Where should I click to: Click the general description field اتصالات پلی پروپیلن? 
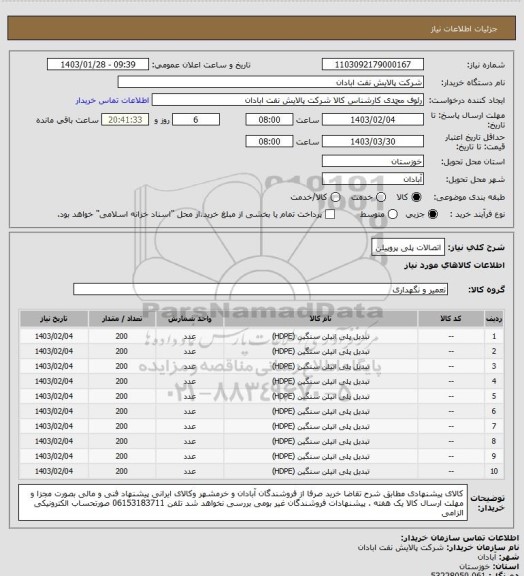[x=408, y=248]
